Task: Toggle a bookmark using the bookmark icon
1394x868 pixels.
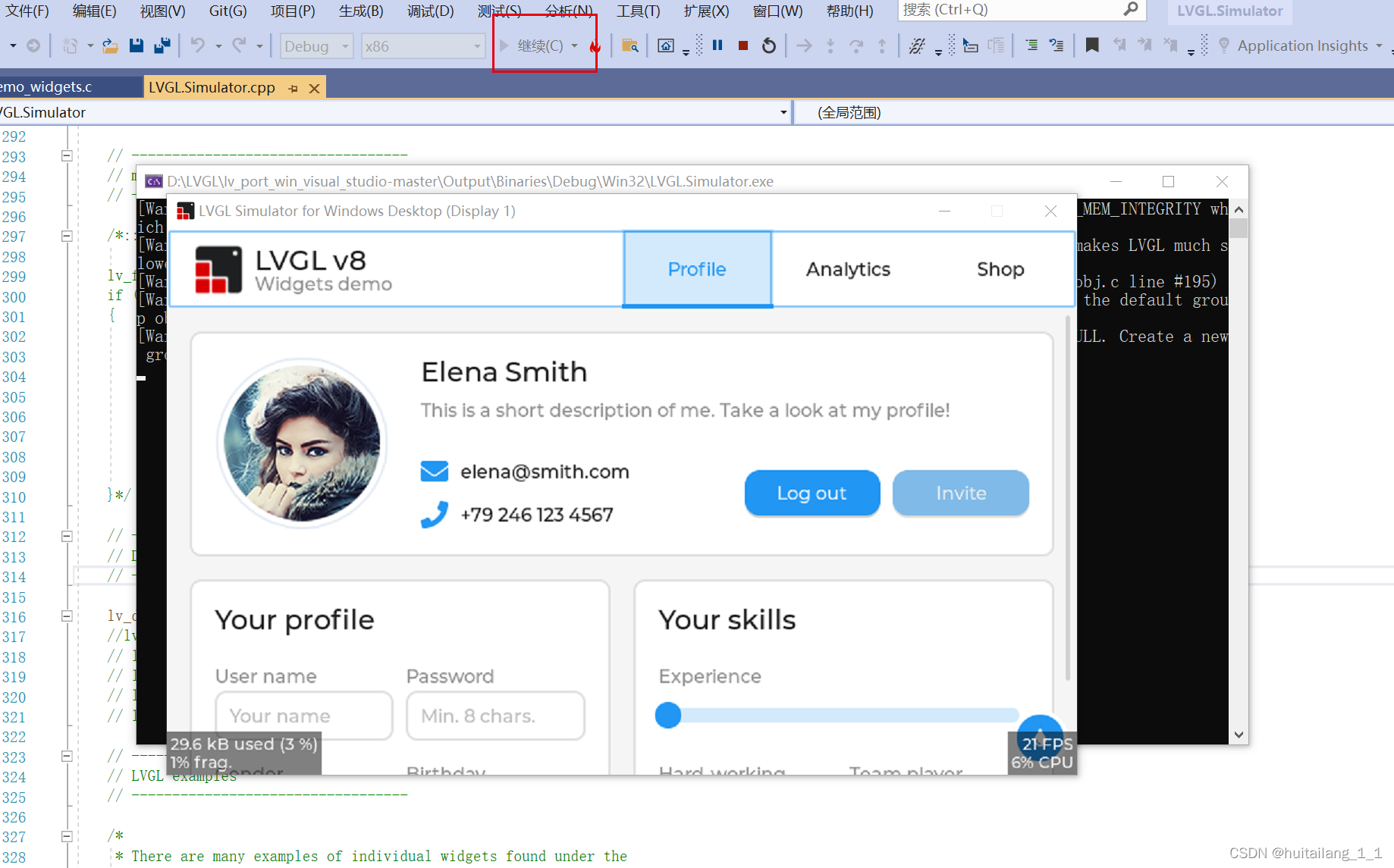Action: pos(1092,45)
